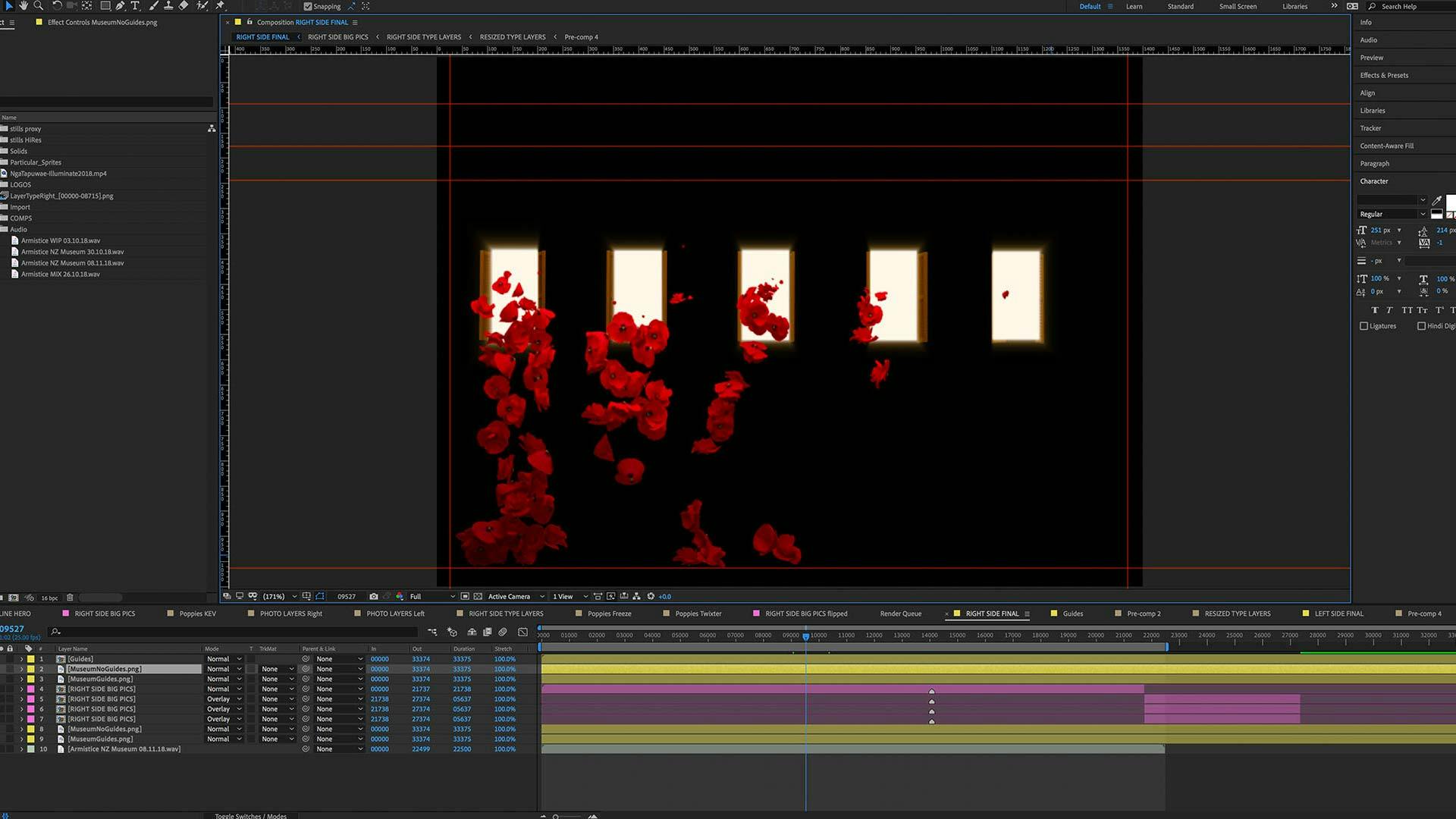Select the Zoom magnifier tool

38,6
